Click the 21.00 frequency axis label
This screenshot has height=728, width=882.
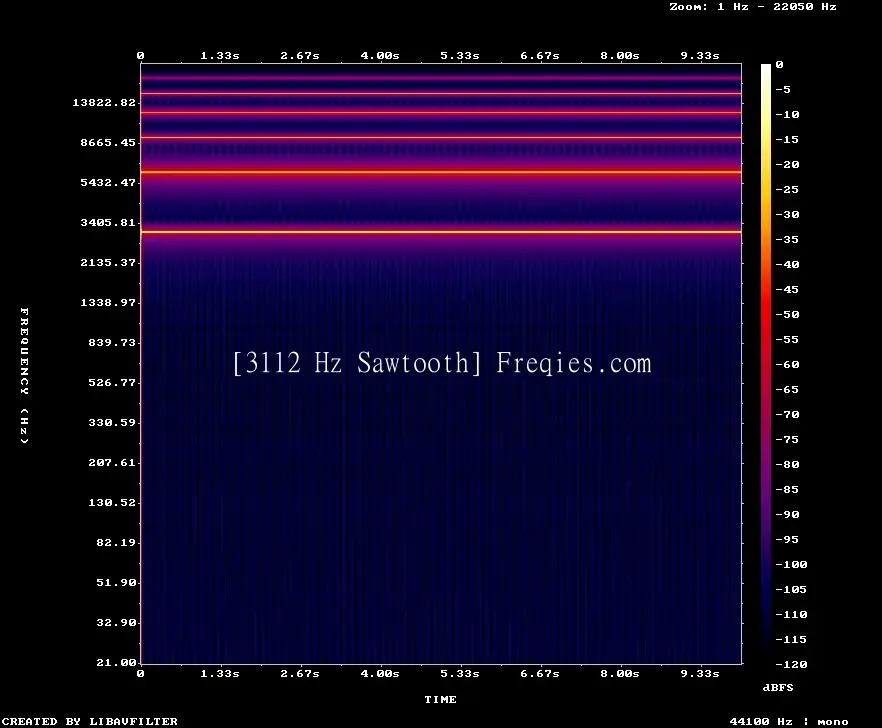tap(116, 662)
